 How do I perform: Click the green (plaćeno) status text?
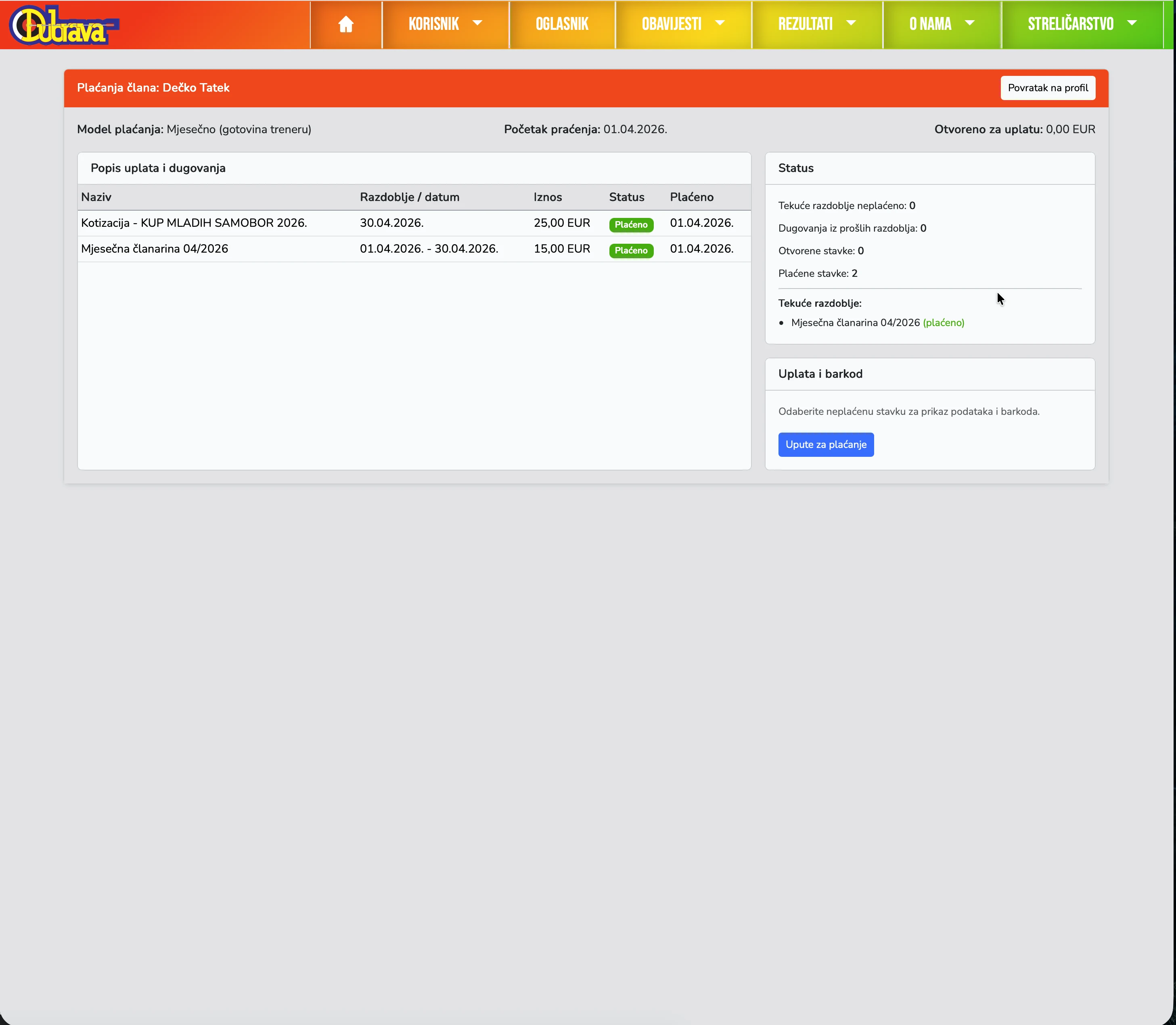point(943,322)
